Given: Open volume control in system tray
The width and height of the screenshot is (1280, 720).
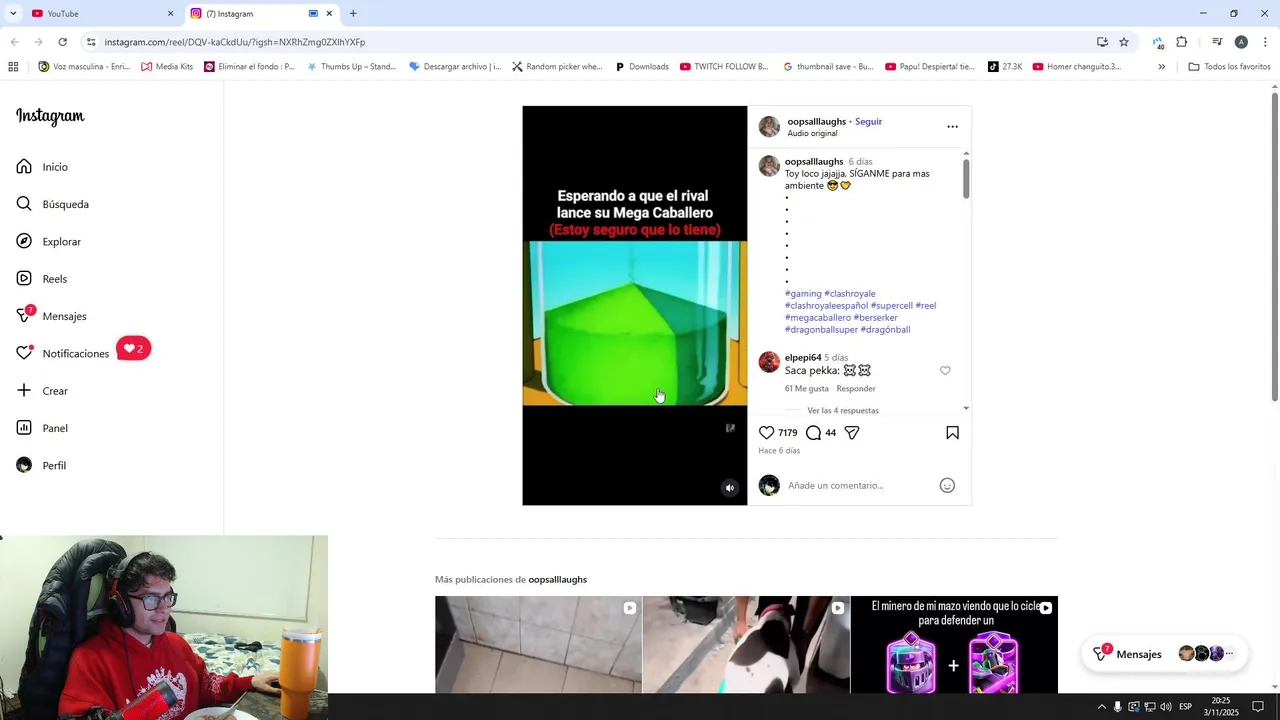Looking at the screenshot, I should (1165, 707).
